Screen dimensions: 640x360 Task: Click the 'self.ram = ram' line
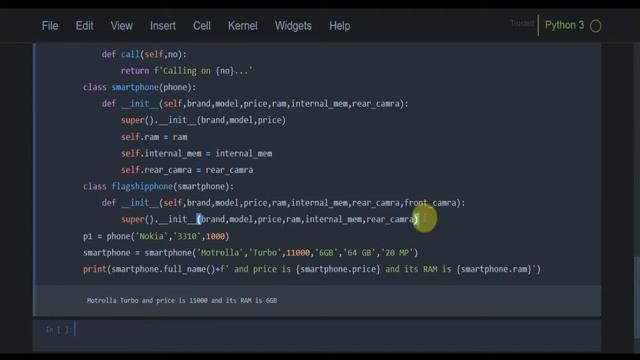[154, 137]
